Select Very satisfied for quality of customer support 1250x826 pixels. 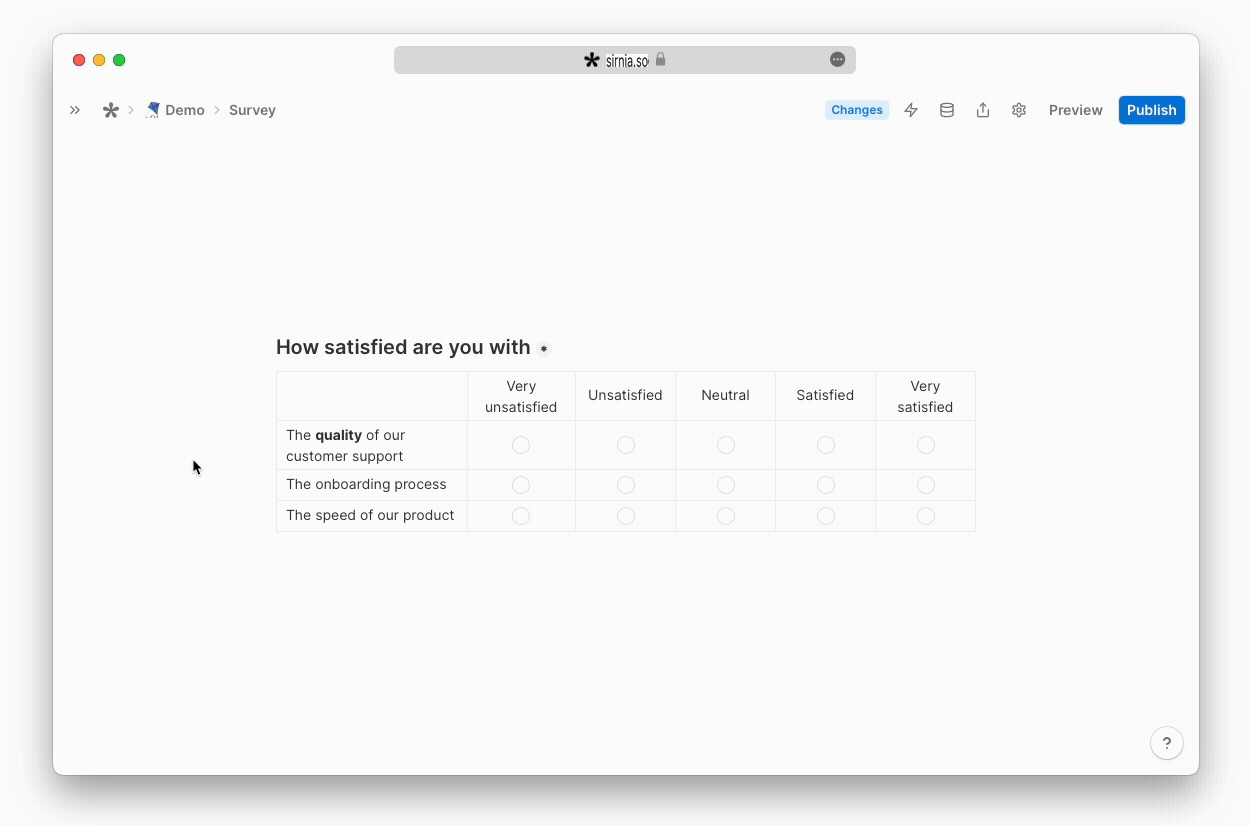[926, 445]
